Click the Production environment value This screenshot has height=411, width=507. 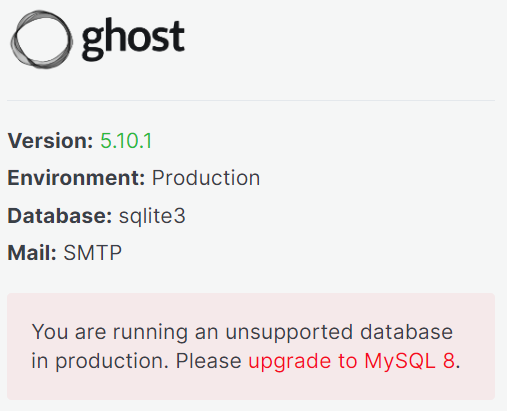[206, 178]
